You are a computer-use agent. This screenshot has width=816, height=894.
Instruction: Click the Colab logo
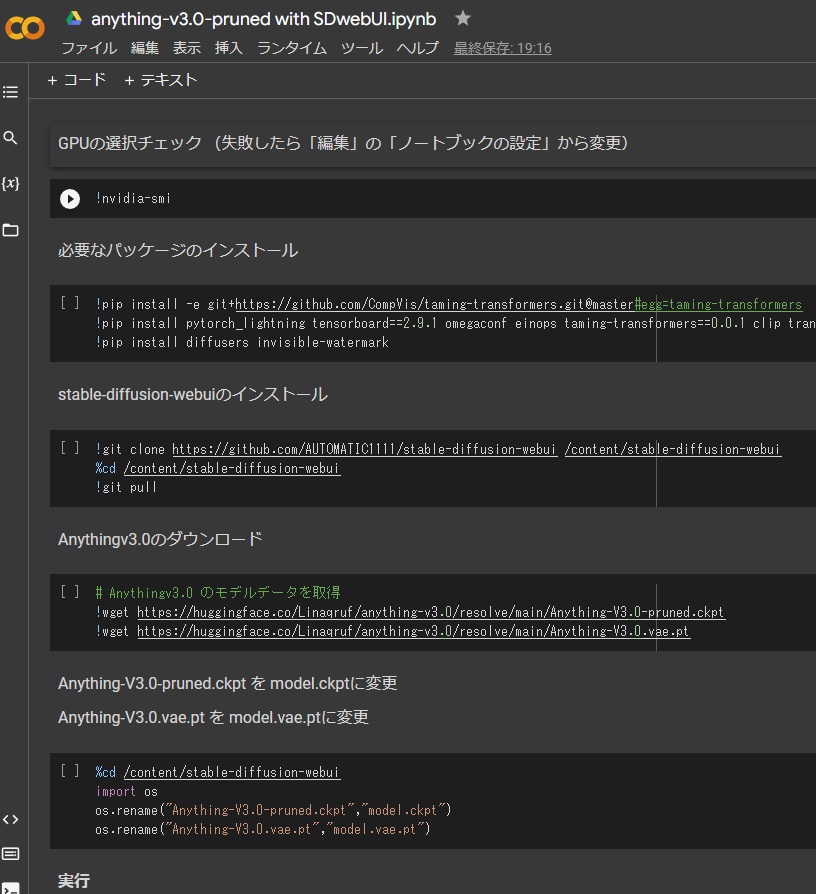click(26, 27)
